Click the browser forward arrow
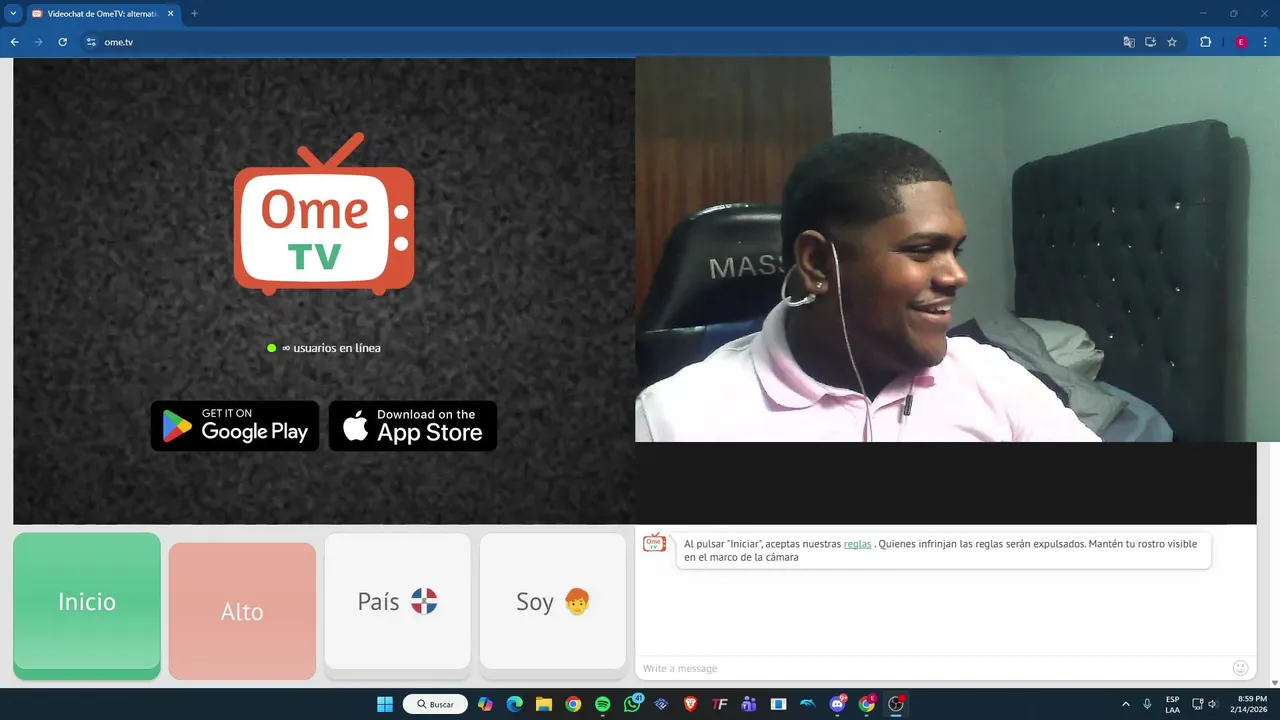This screenshot has width=1280, height=720. [x=39, y=42]
